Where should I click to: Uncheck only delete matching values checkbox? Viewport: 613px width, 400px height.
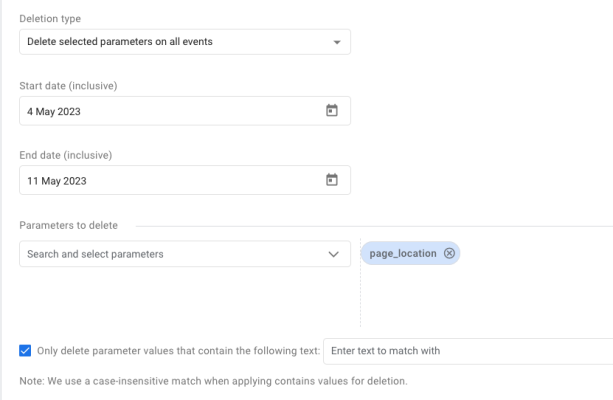point(25,351)
